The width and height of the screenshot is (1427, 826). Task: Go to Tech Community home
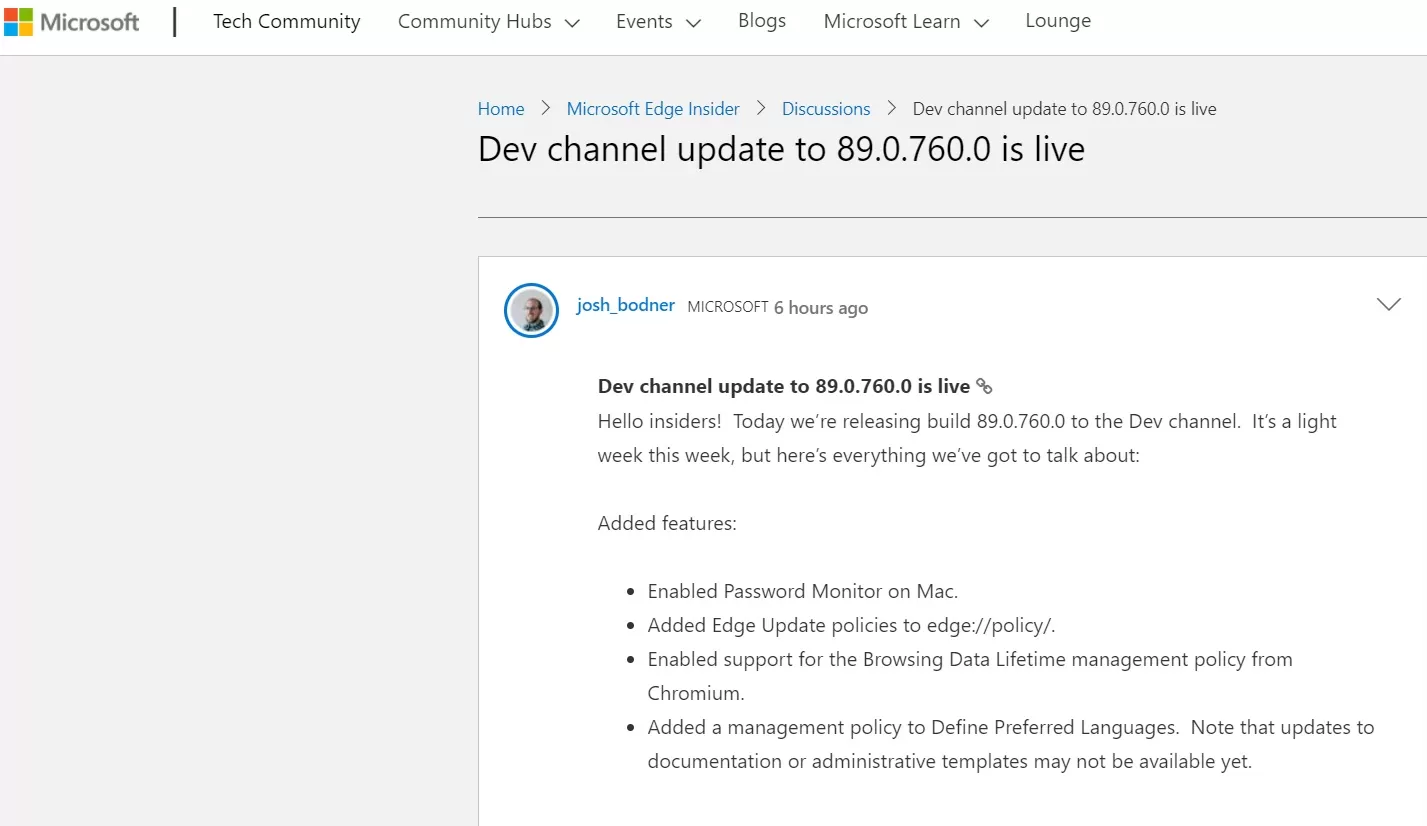coord(287,21)
